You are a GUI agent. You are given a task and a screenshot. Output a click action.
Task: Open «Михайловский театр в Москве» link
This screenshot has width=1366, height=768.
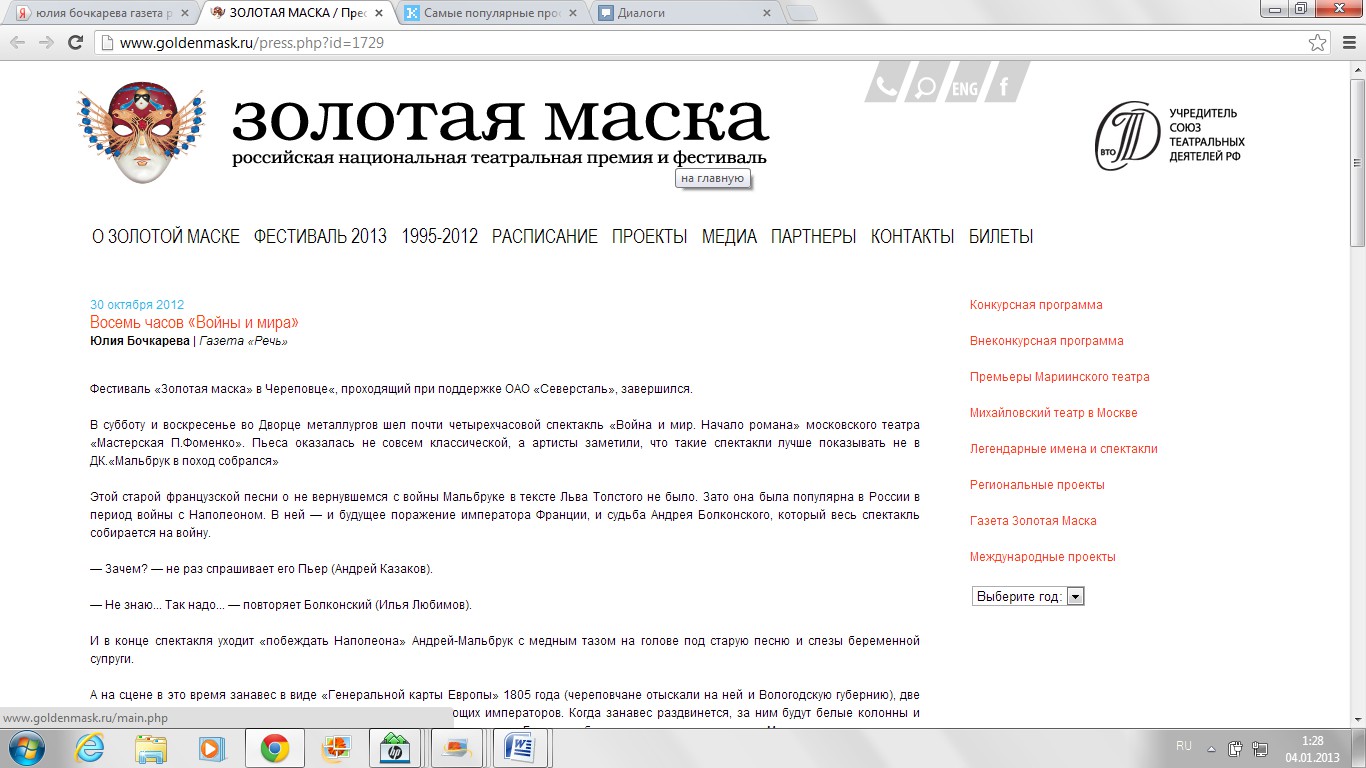click(1054, 413)
